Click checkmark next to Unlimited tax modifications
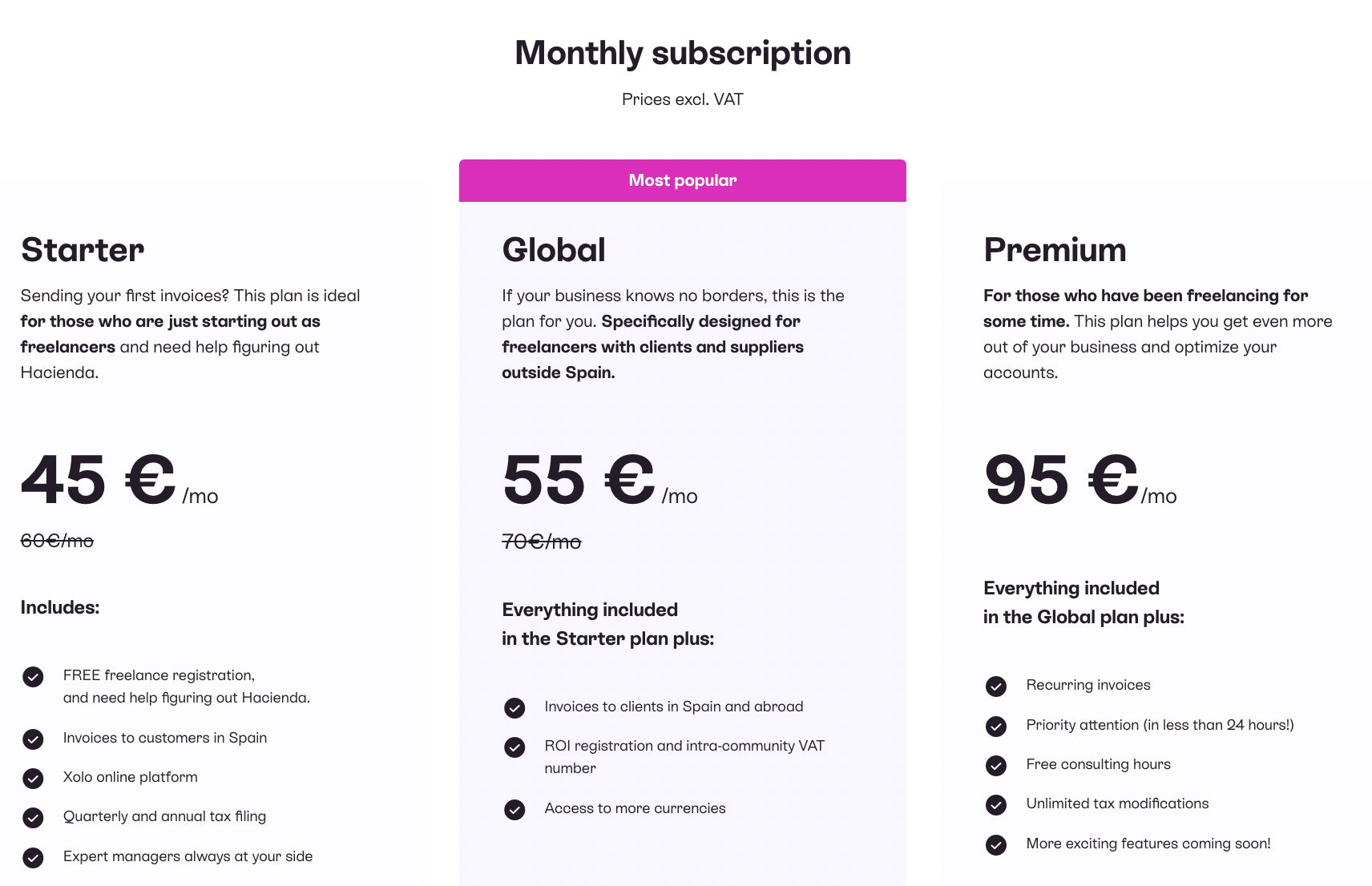Screen dimensions: 1372x886 tap(996, 804)
